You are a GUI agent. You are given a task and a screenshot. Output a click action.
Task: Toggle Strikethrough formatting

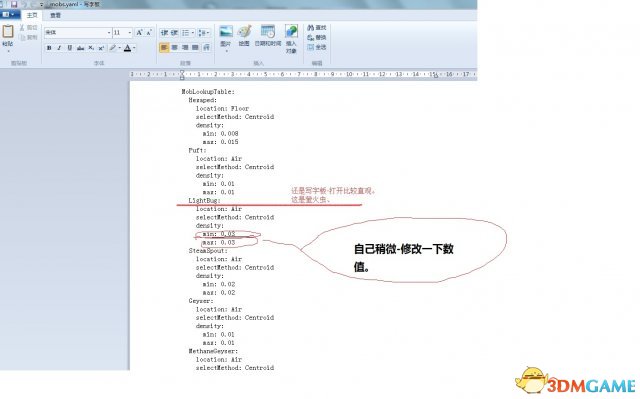click(x=80, y=48)
